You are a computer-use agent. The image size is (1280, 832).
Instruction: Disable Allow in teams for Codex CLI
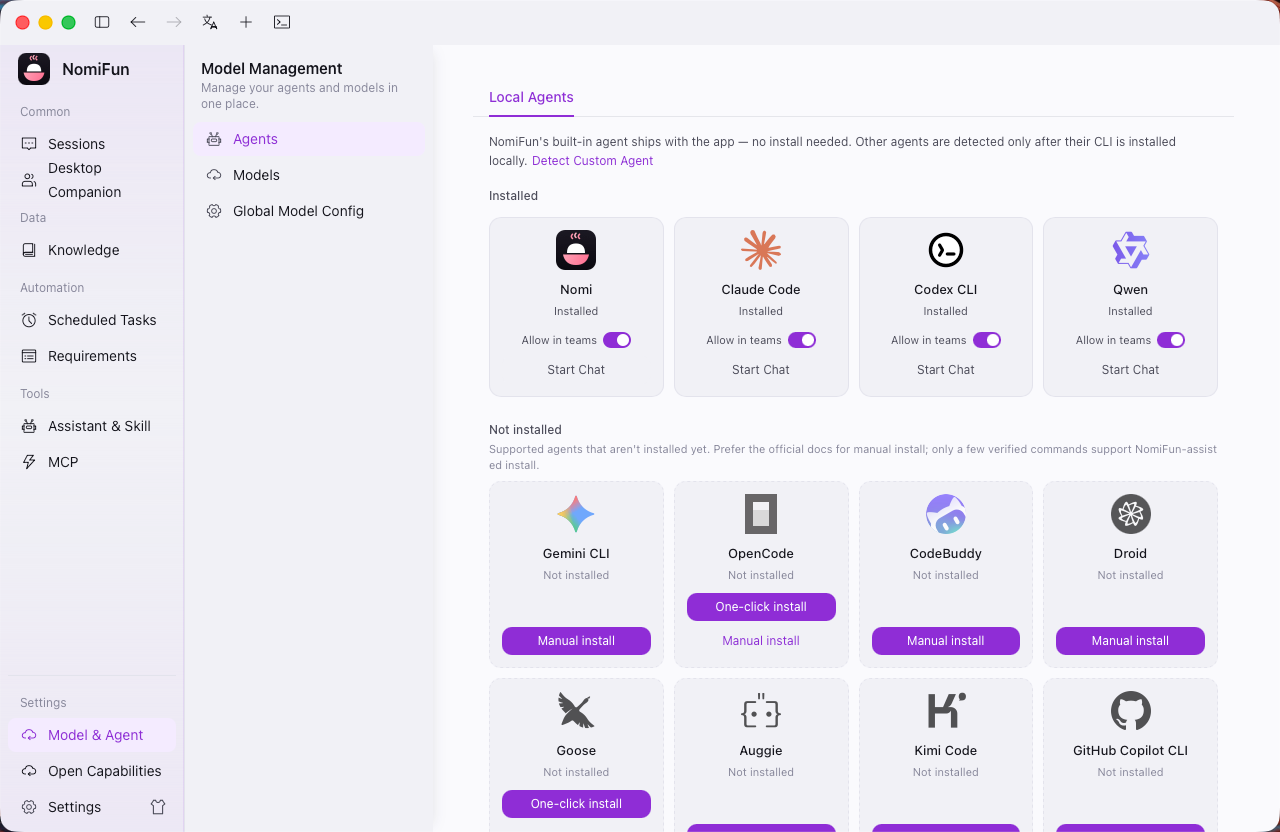pyautogui.click(x=987, y=340)
